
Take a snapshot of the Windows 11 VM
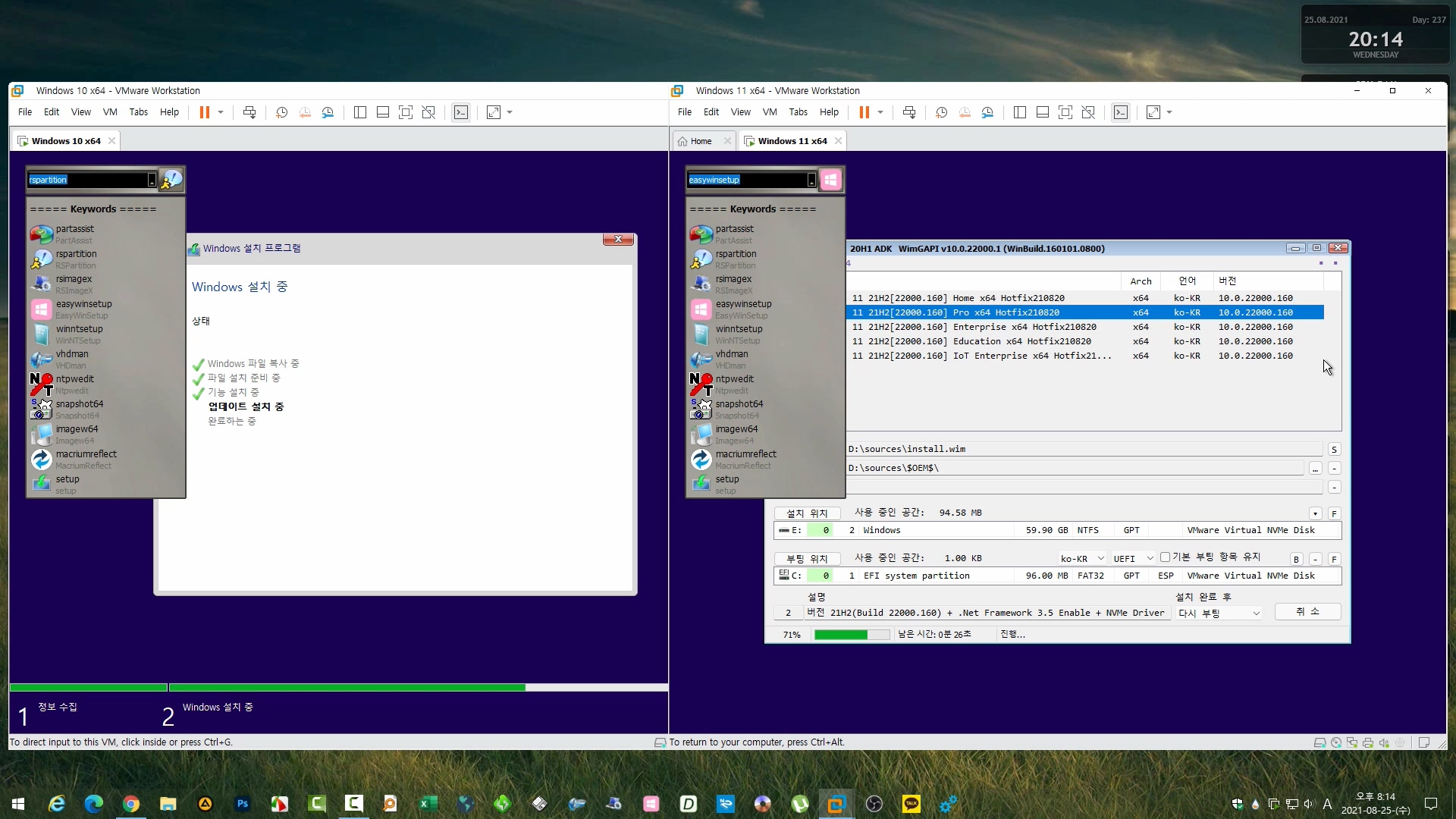pos(941,112)
